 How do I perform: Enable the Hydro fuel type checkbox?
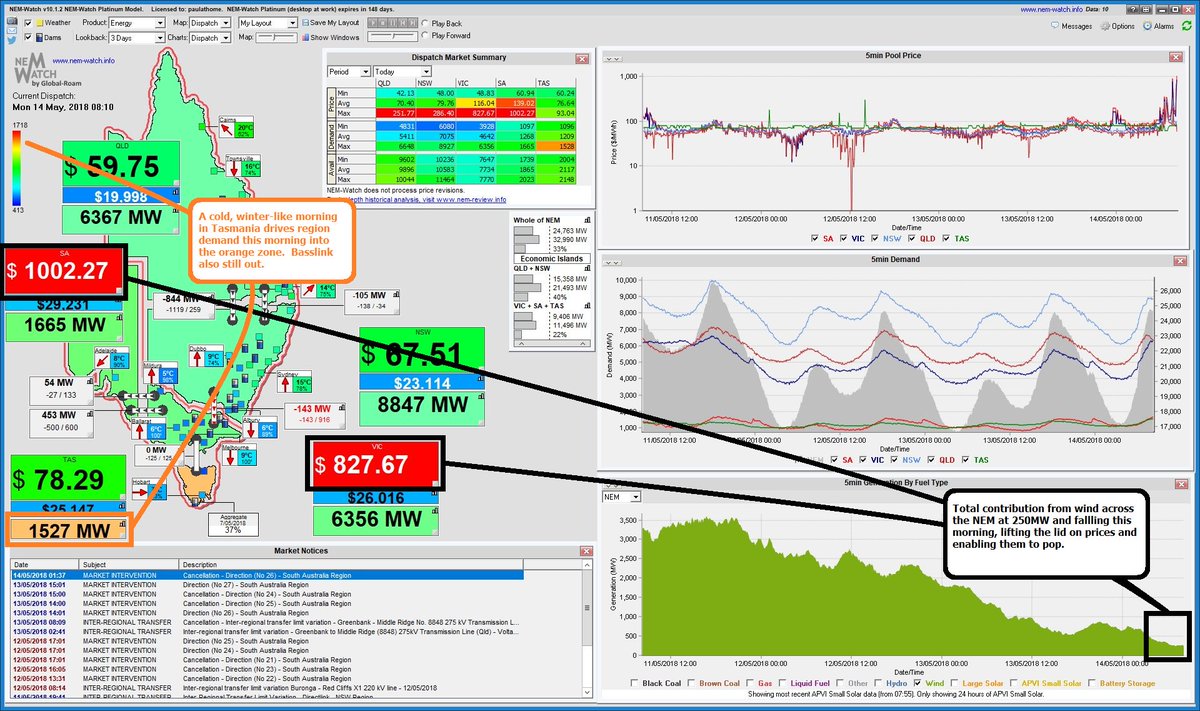click(876, 683)
